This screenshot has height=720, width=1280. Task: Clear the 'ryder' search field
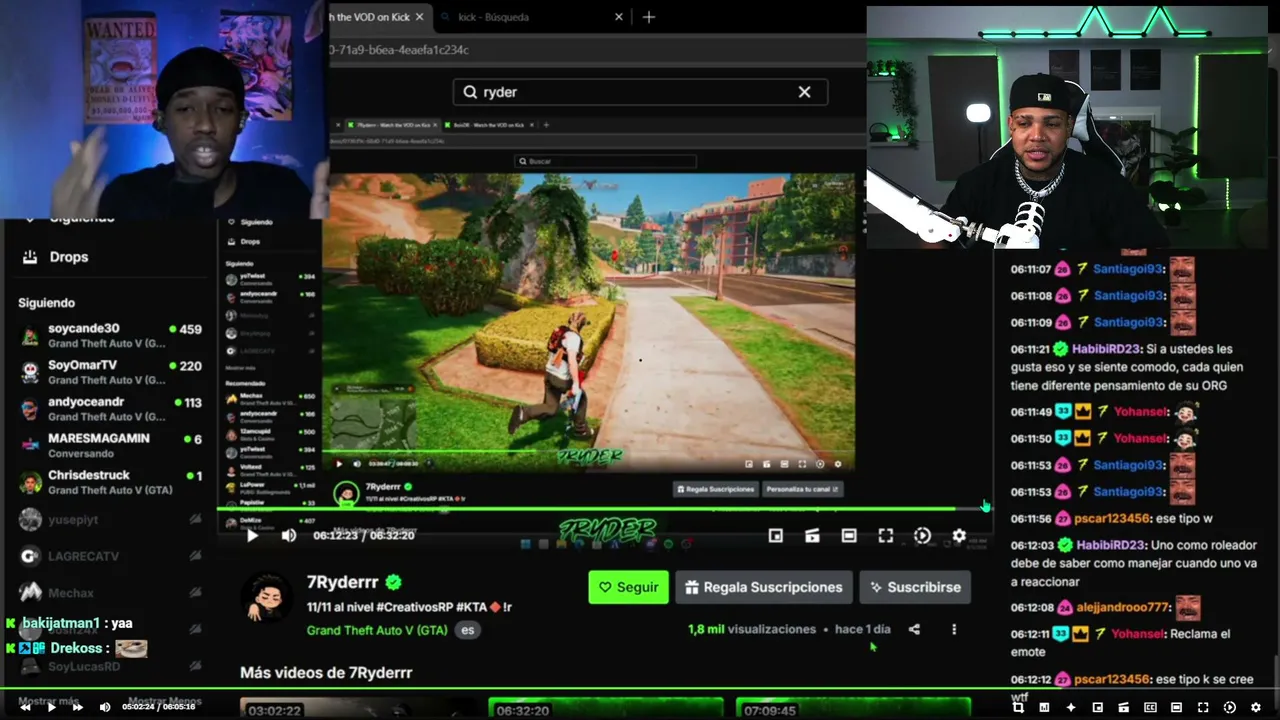pyautogui.click(x=804, y=92)
